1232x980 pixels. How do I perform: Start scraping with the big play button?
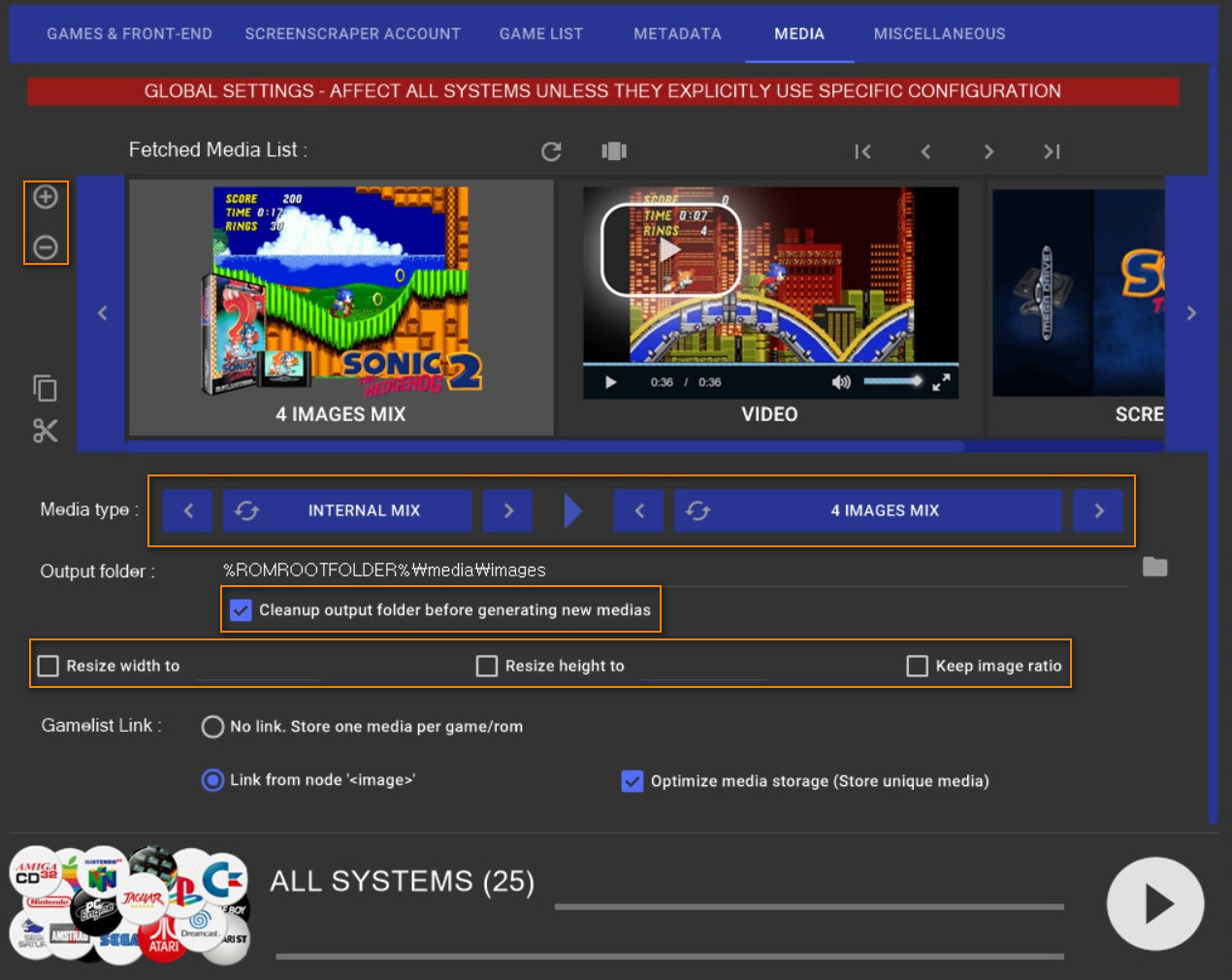tap(1155, 903)
